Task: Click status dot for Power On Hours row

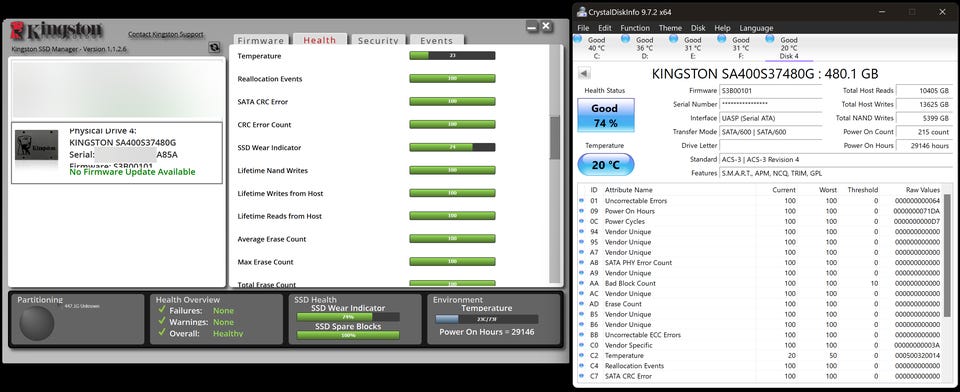Action: [582, 211]
